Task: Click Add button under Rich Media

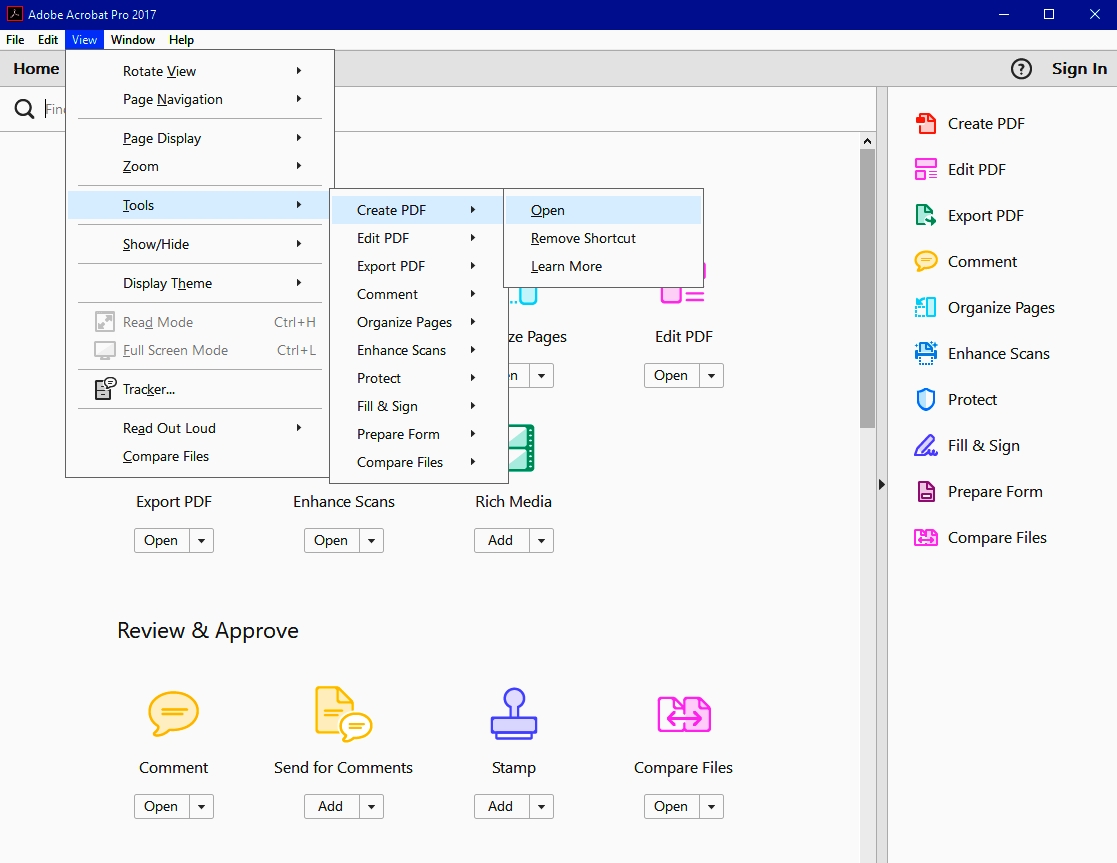Action: [502, 540]
